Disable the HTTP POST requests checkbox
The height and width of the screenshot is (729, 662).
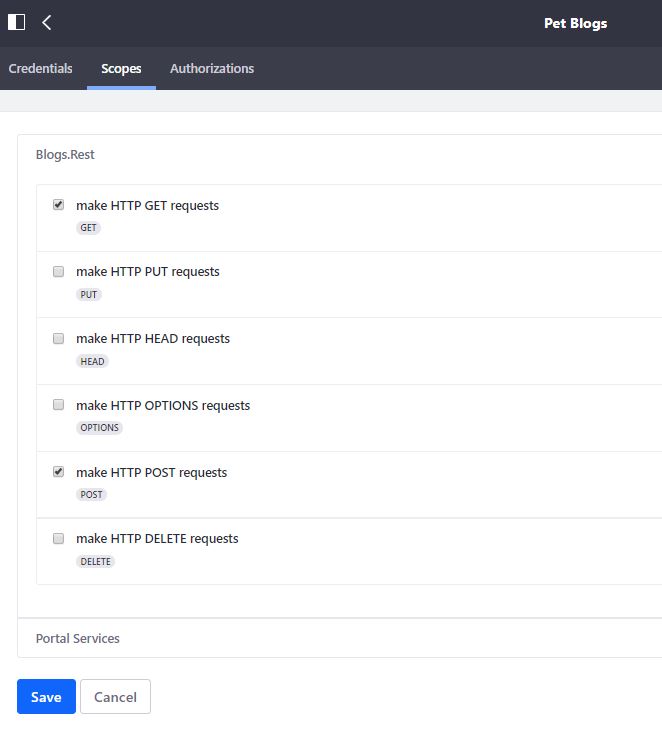click(x=58, y=472)
